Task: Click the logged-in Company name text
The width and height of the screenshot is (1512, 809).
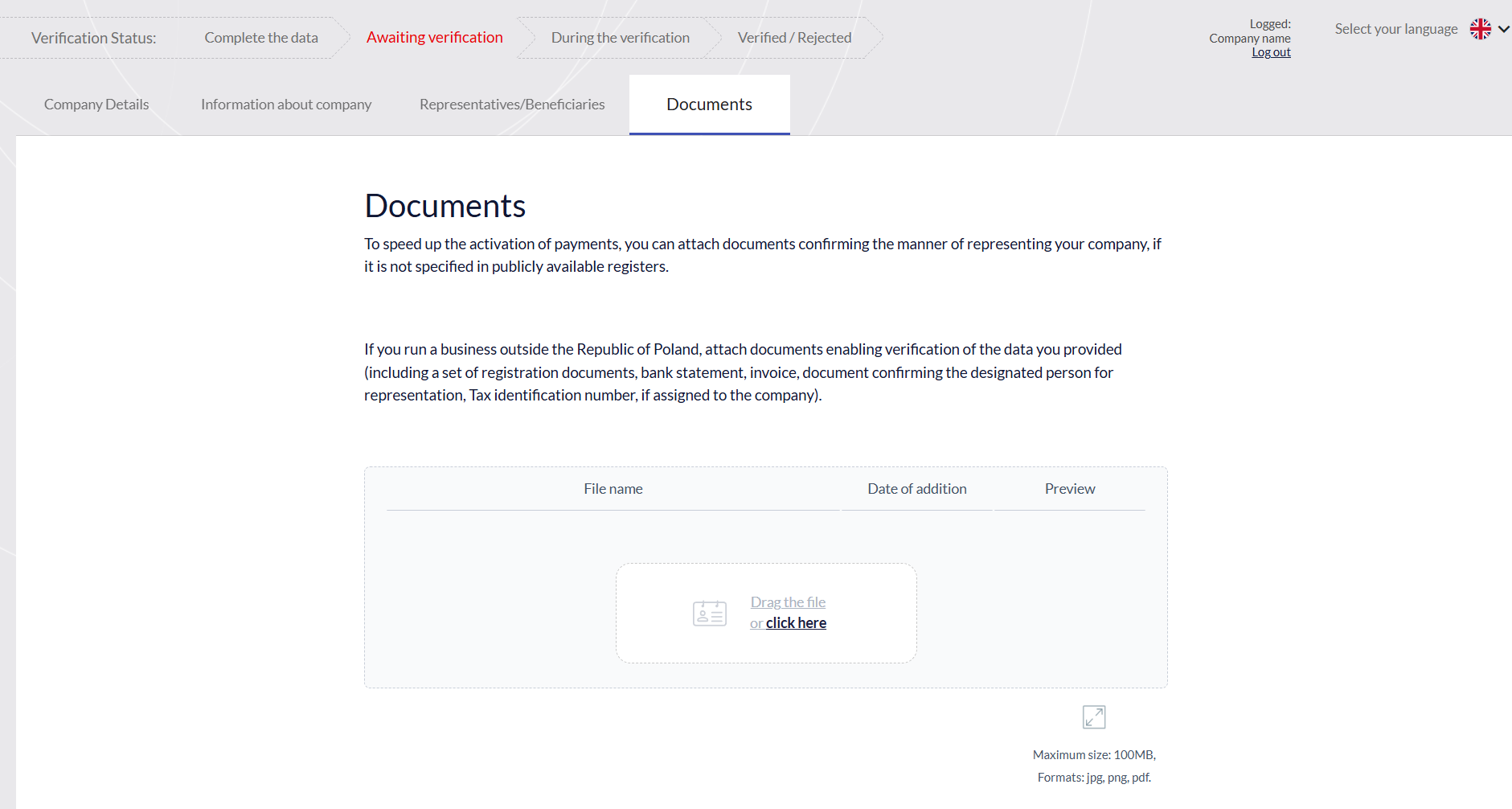Action: tap(1249, 39)
